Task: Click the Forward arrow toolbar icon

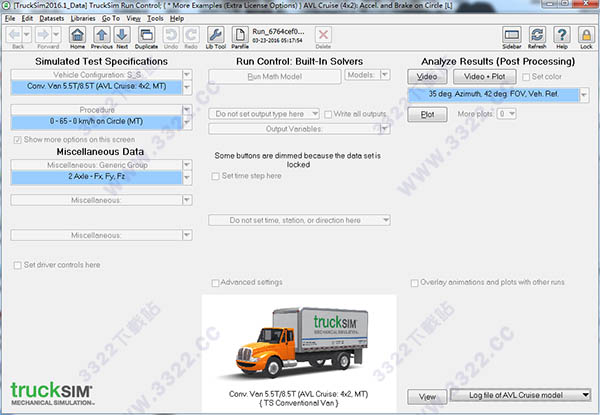Action: (43, 35)
